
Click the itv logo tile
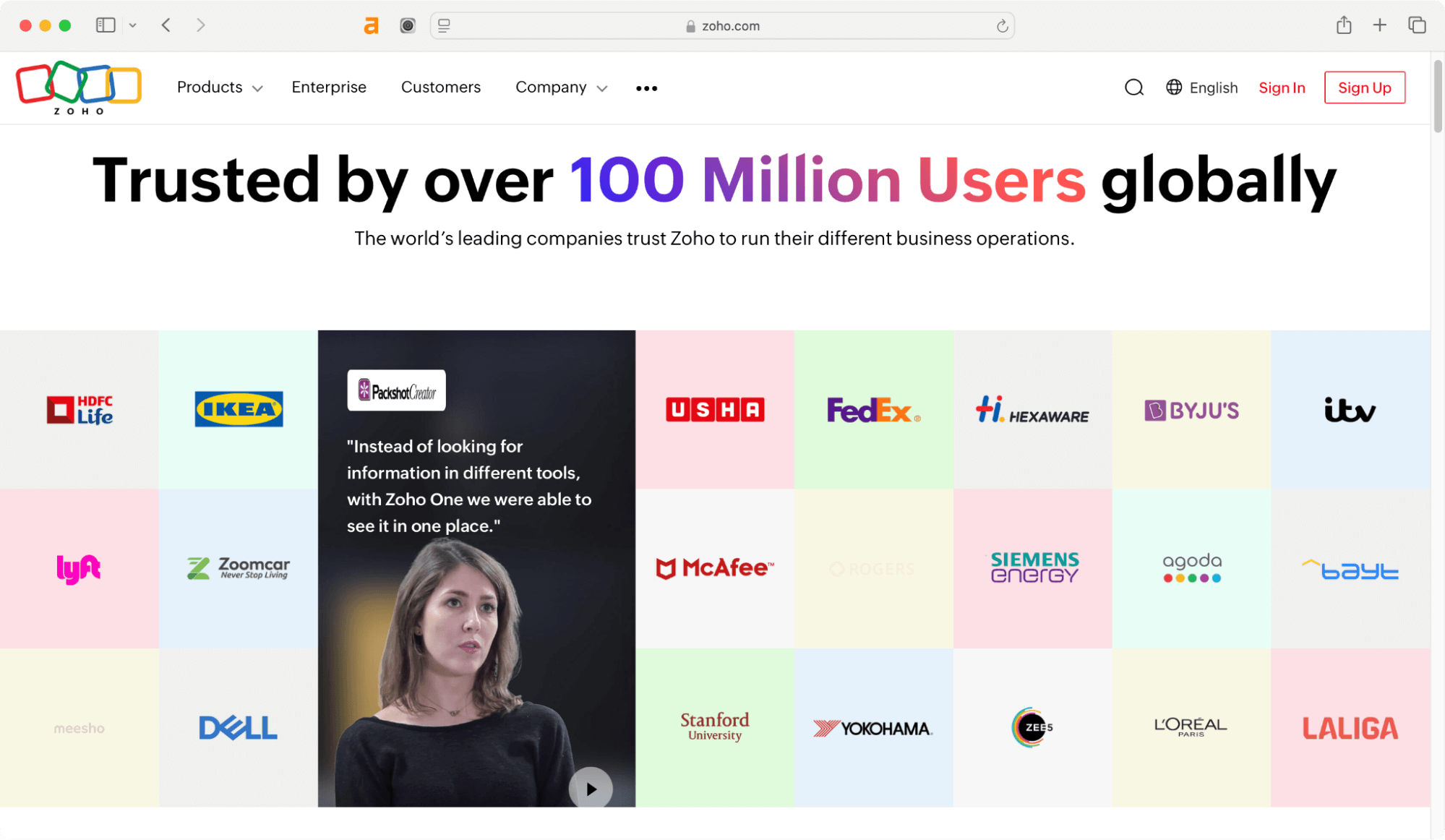(1350, 410)
